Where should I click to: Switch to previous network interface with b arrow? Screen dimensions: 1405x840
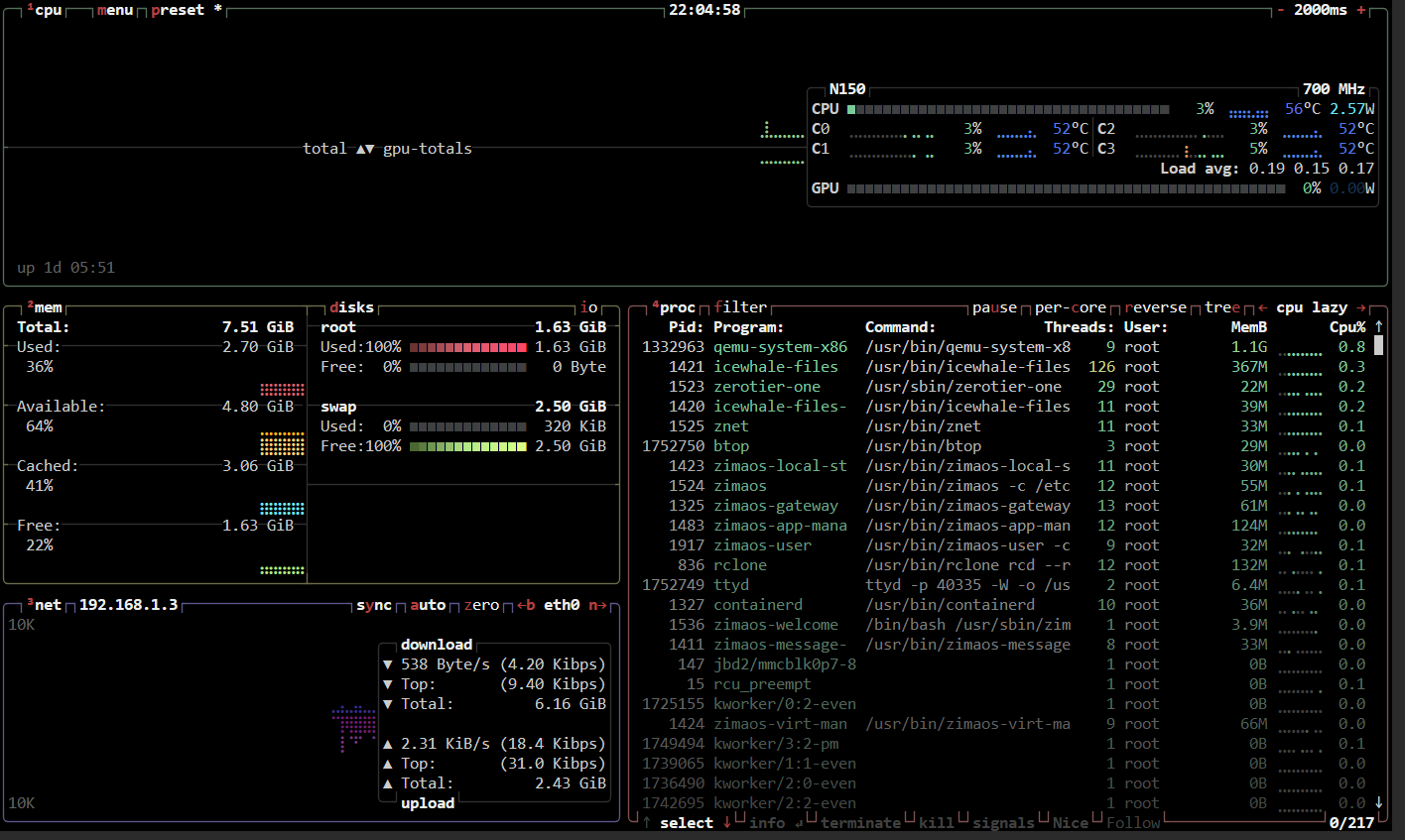[526, 605]
